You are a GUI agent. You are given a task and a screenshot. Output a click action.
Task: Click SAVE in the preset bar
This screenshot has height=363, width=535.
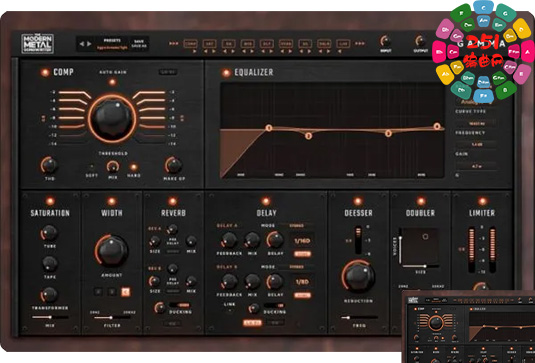click(139, 41)
